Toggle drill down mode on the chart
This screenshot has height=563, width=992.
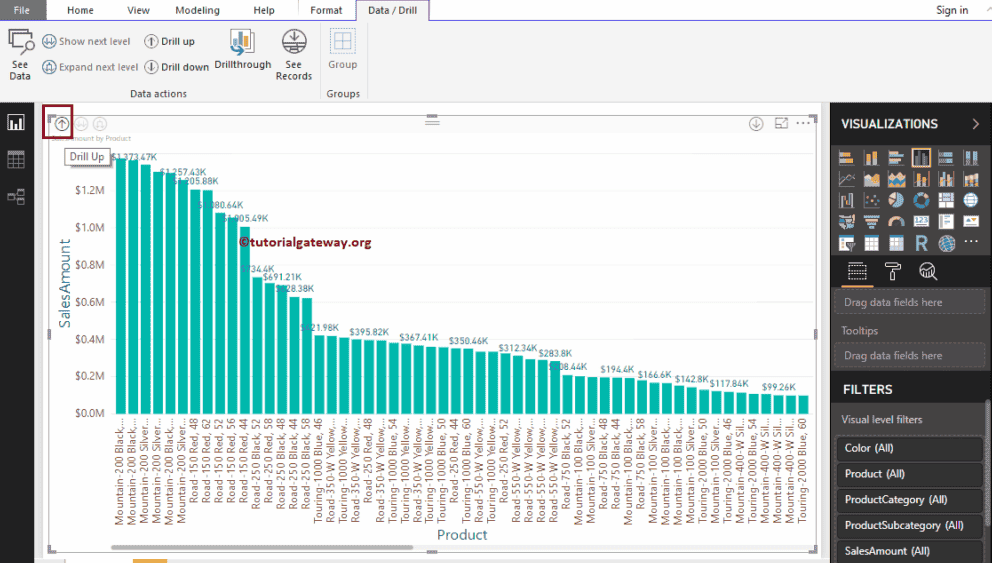point(756,124)
